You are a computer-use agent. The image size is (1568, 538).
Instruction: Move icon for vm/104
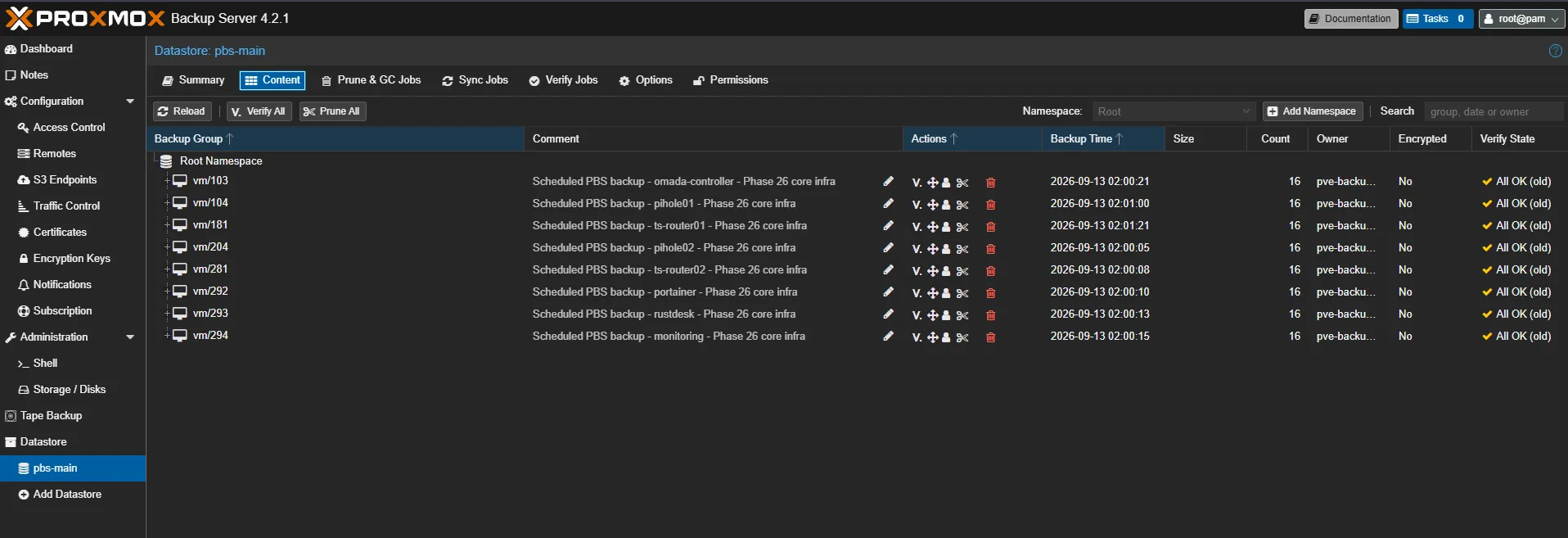click(x=932, y=204)
